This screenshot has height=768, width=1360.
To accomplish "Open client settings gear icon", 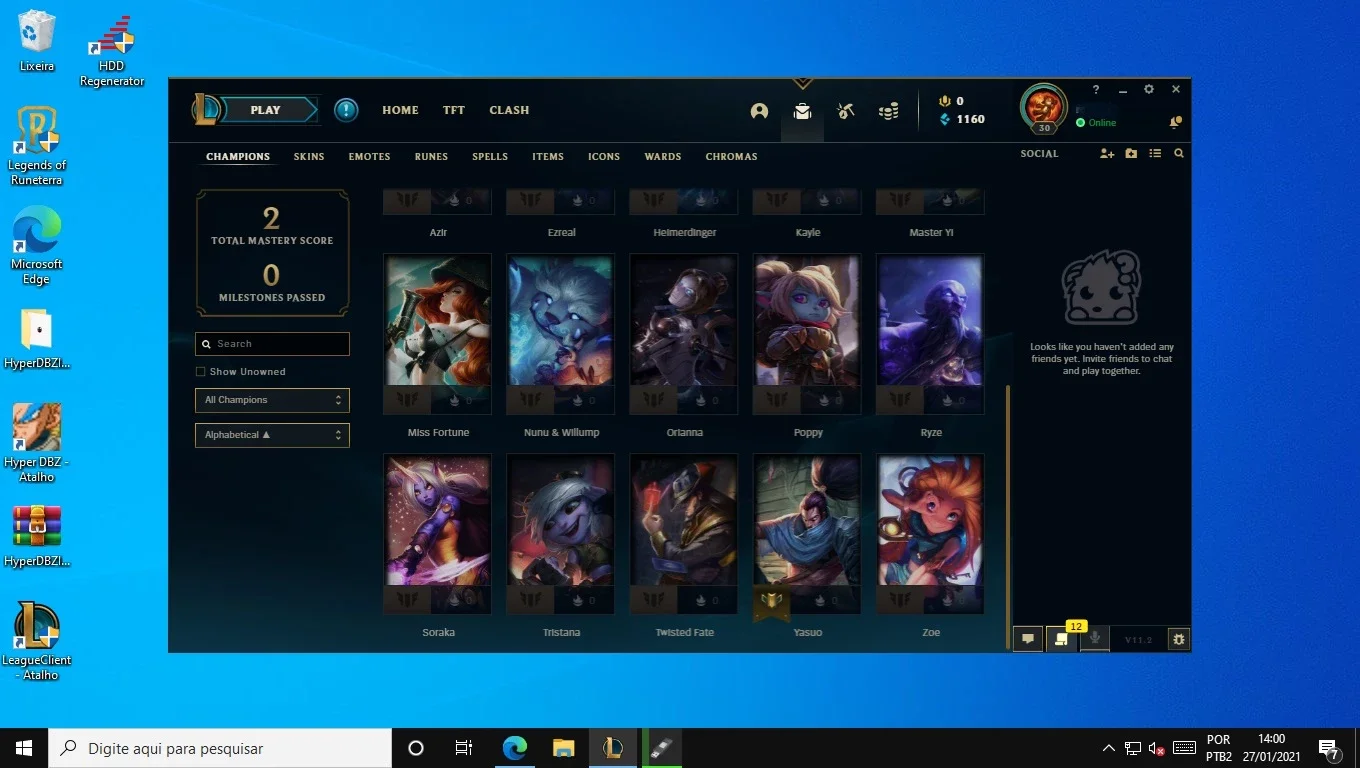I will (x=1149, y=90).
